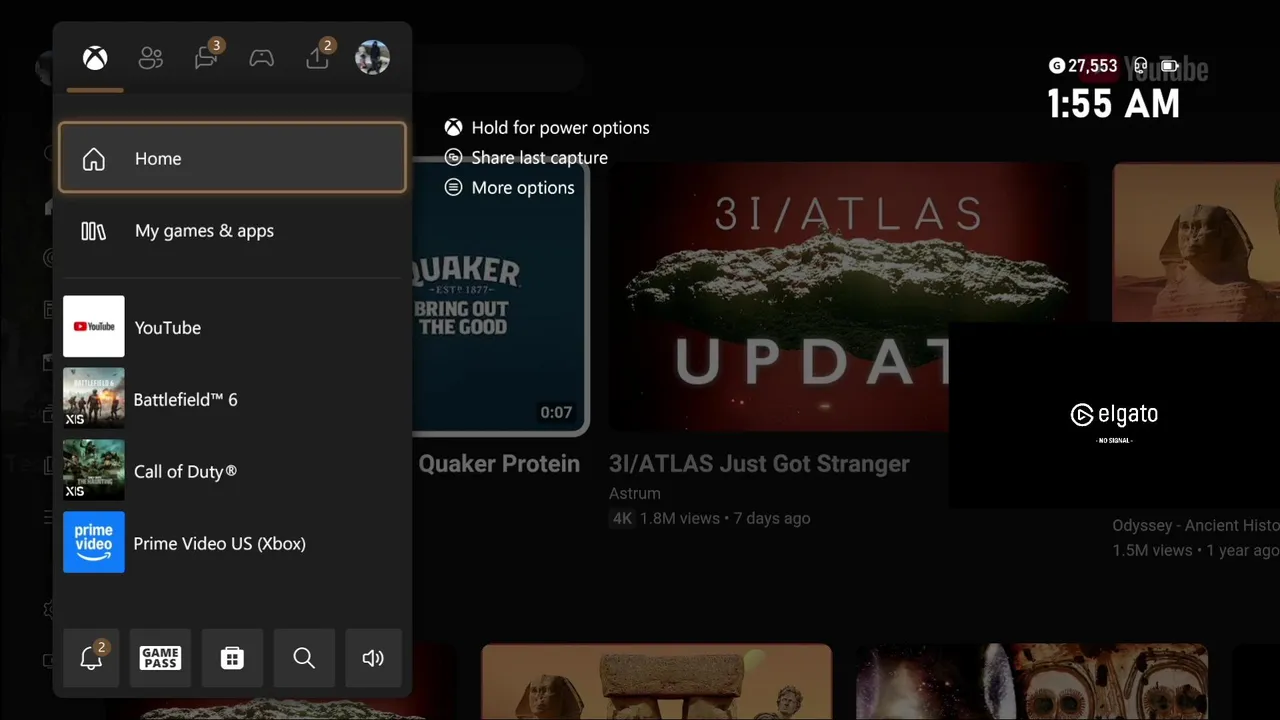Open the Stonehenge video thumbnail in bottom row
Screen dimensions: 1280x720
[x=656, y=682]
